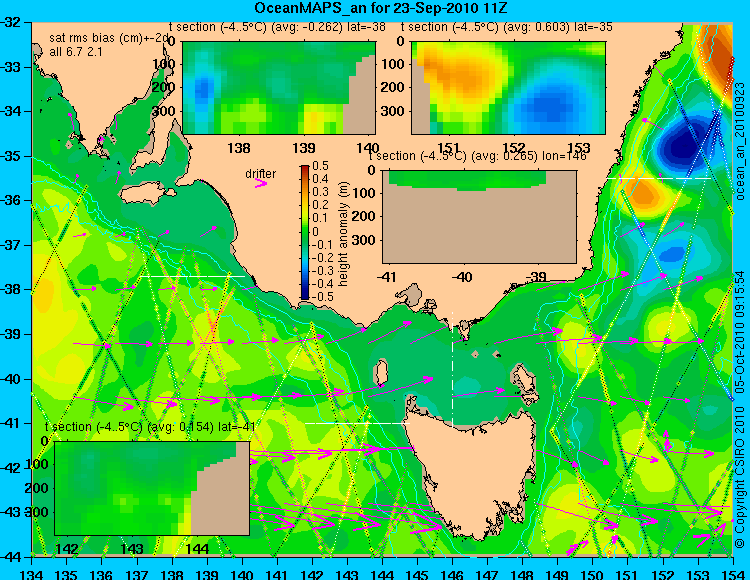This screenshot has width=750, height=580.
Task: Click the 150 longitude axis label
Action: 592,574
